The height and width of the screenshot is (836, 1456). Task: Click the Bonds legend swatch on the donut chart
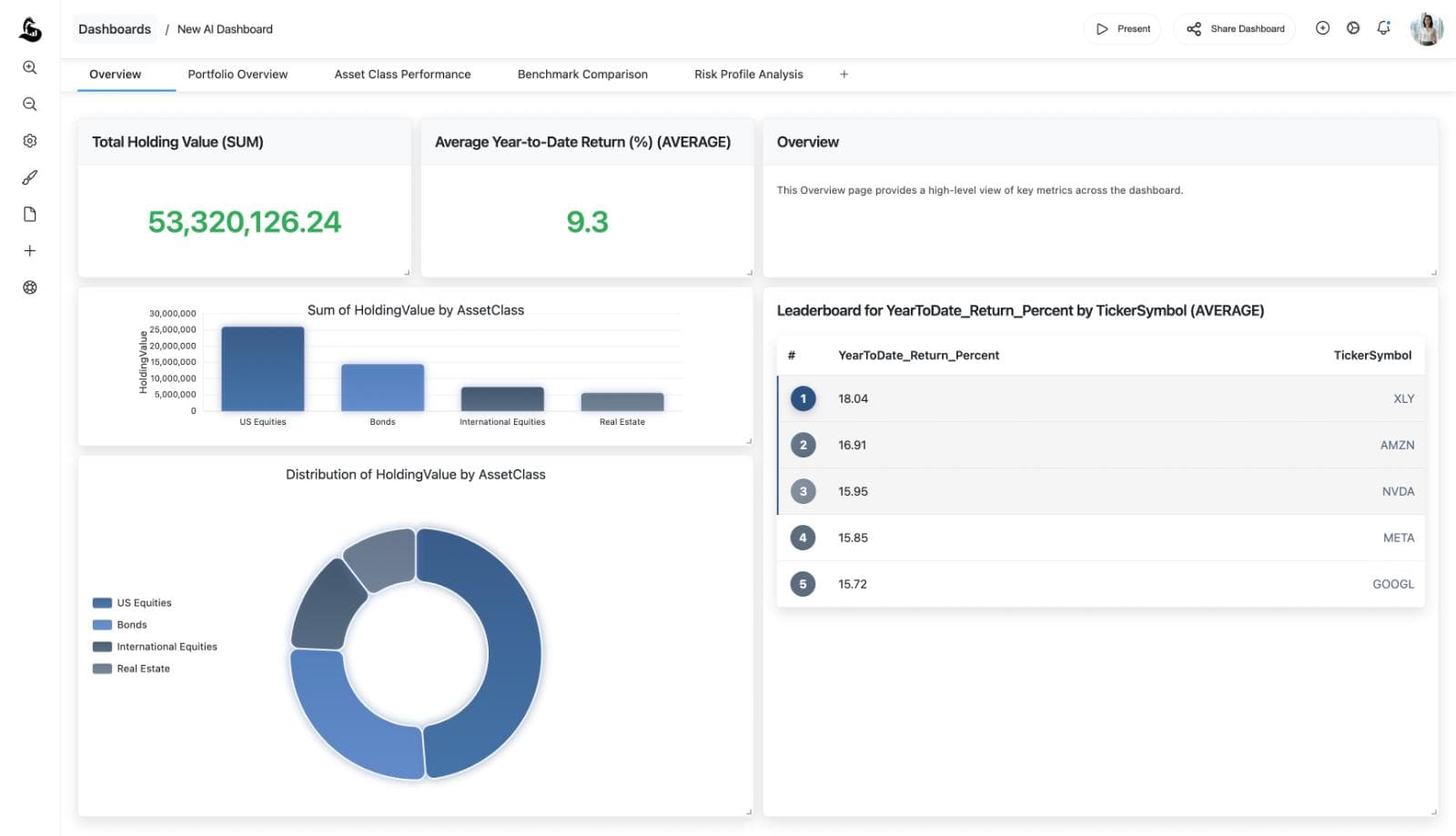tap(102, 624)
